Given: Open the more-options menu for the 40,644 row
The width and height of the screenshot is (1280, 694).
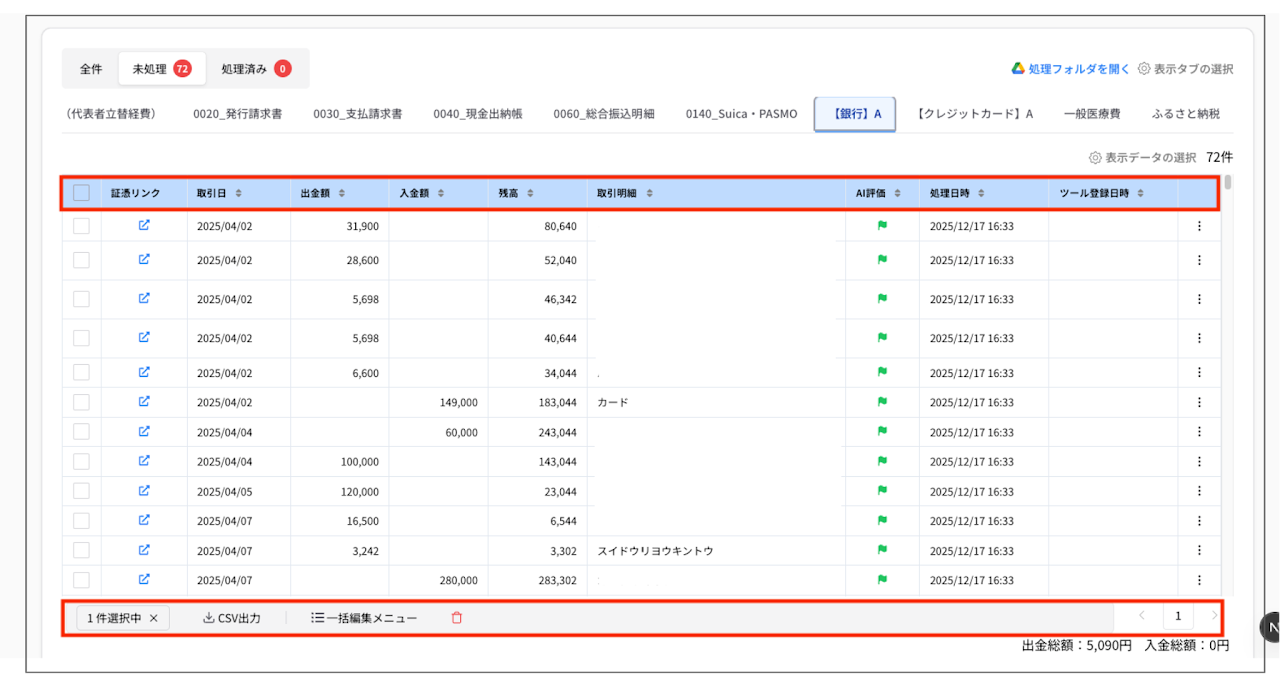Looking at the screenshot, I should pyautogui.click(x=1199, y=338).
